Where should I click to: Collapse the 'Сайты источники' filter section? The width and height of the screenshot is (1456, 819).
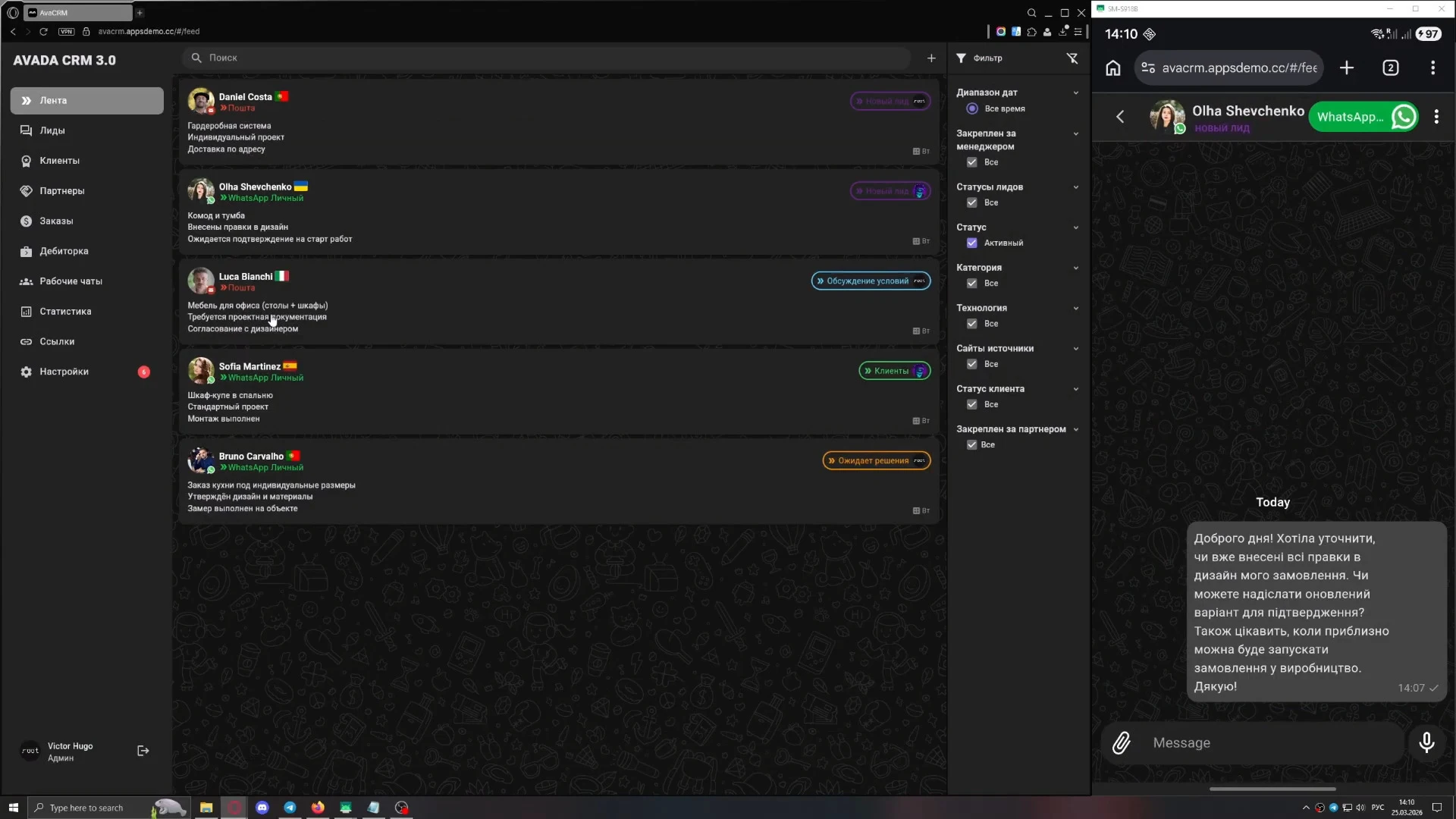click(x=1075, y=349)
